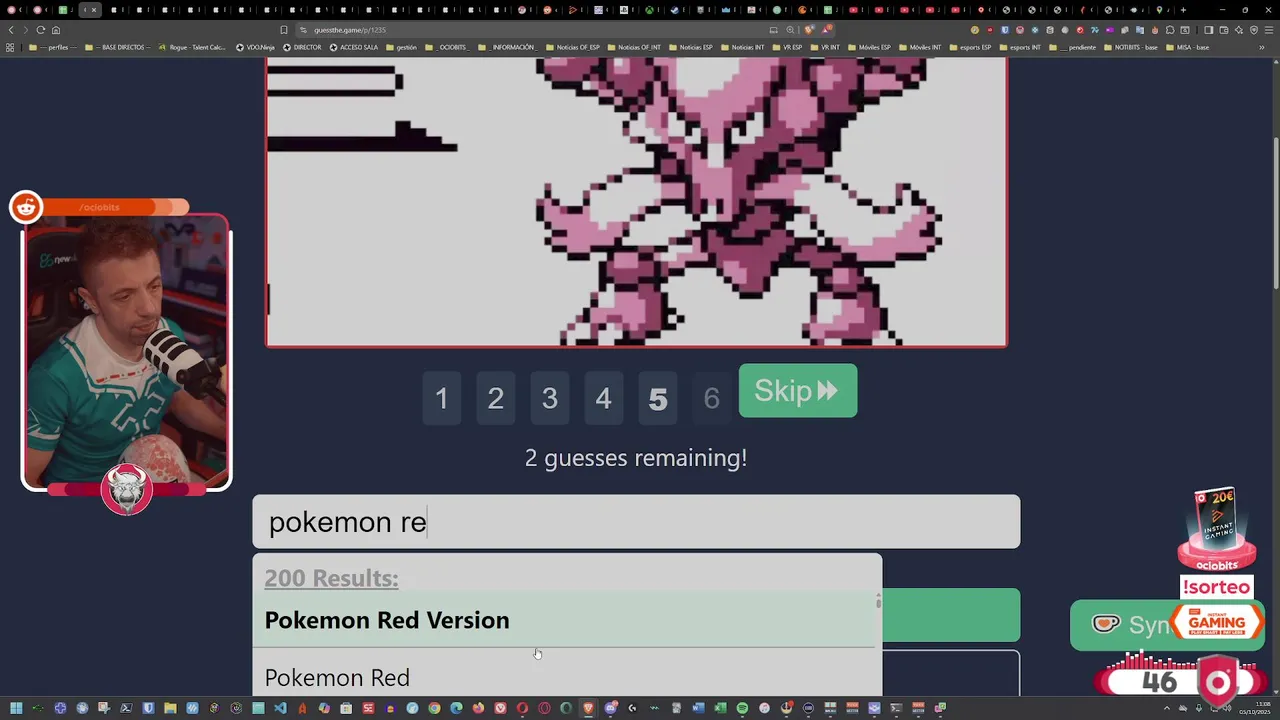Open Excel from the taskbar
1280x720 pixels.
click(x=720, y=708)
